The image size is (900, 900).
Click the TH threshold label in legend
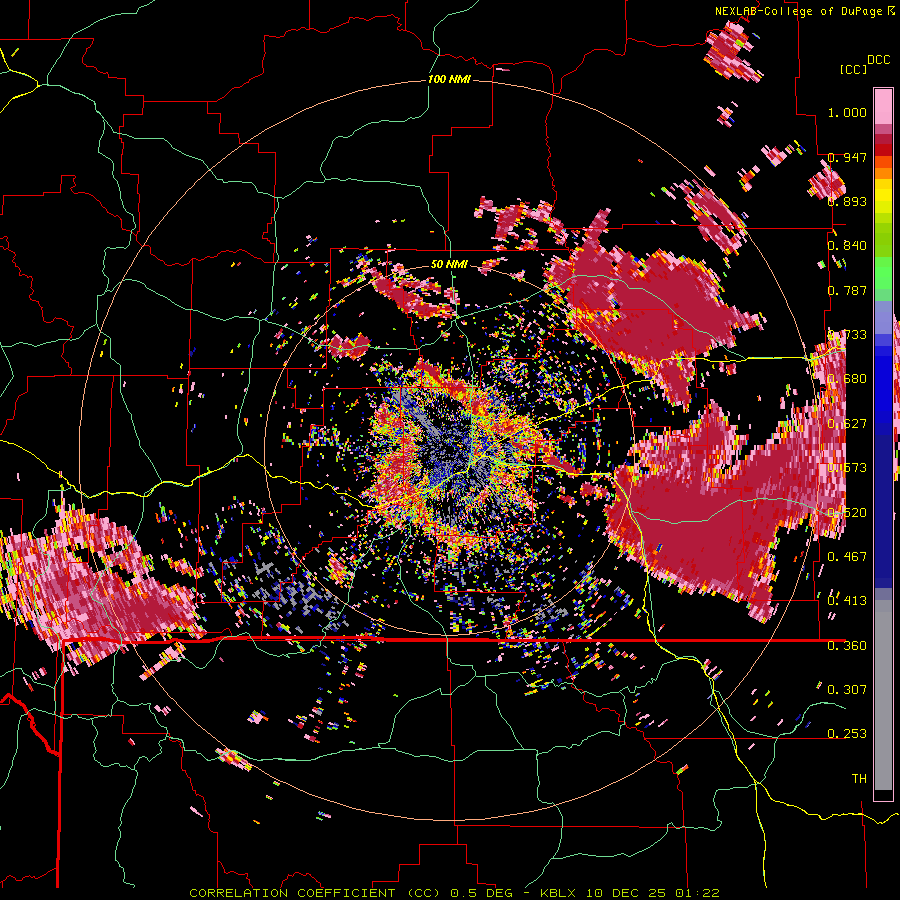[859, 778]
